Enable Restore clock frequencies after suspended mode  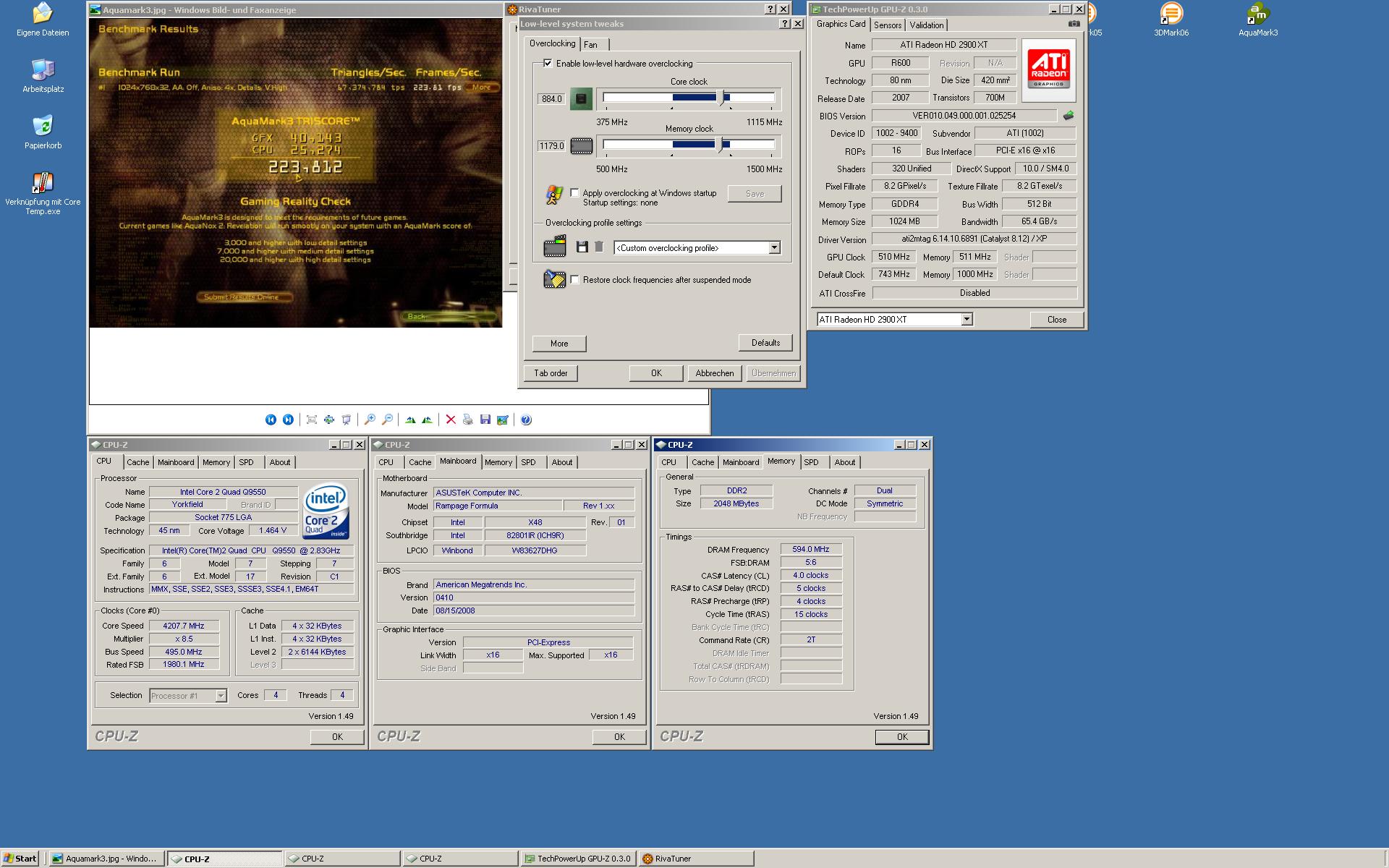[575, 280]
